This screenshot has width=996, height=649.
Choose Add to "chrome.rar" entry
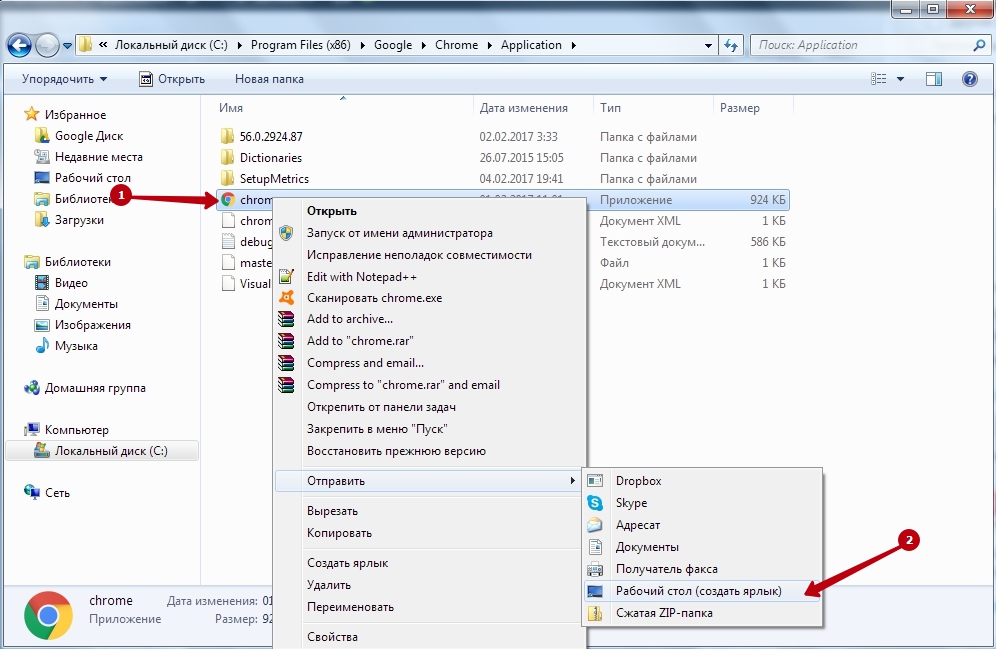point(430,340)
